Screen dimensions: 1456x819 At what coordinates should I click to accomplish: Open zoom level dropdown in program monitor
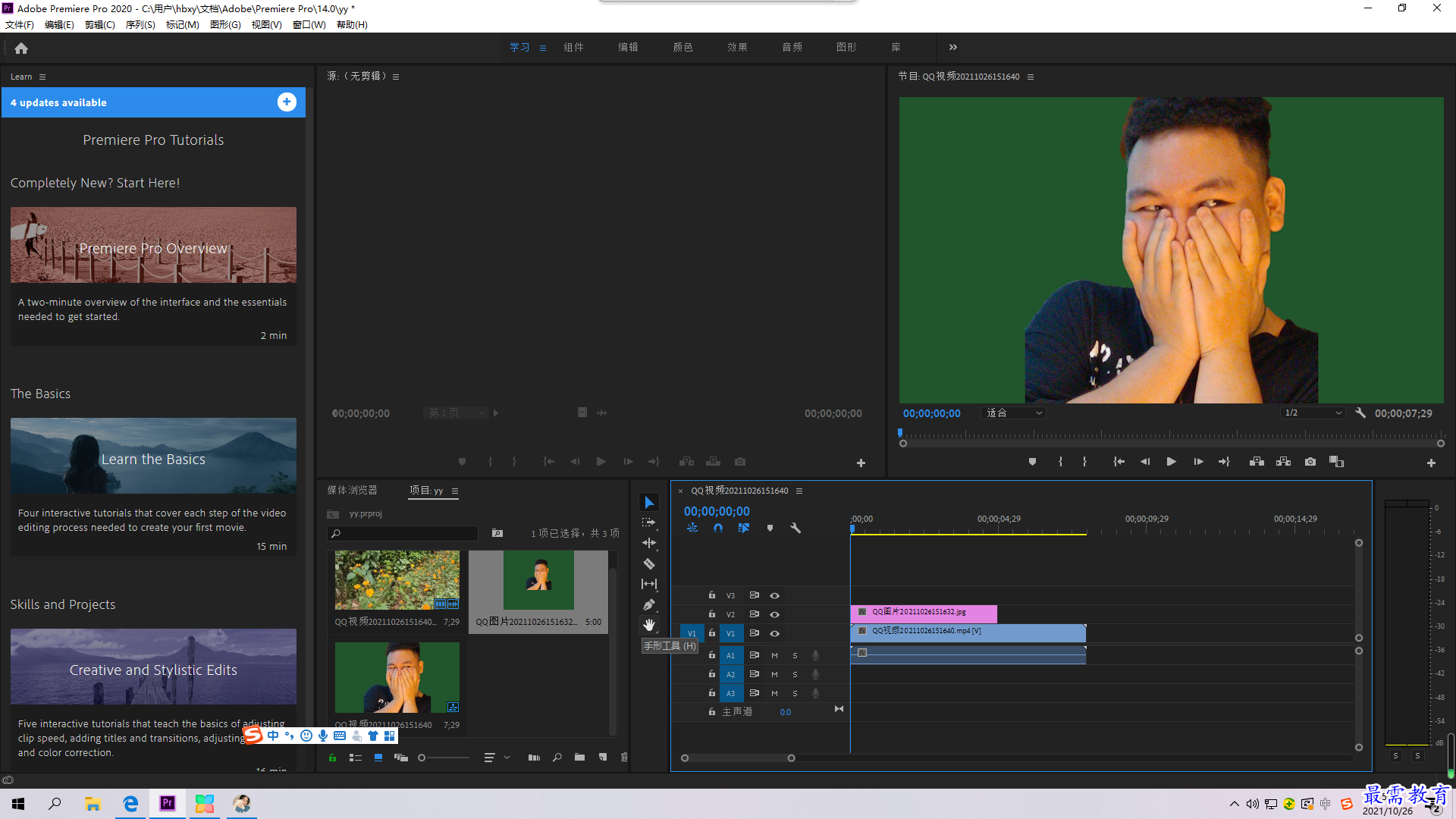(1014, 413)
